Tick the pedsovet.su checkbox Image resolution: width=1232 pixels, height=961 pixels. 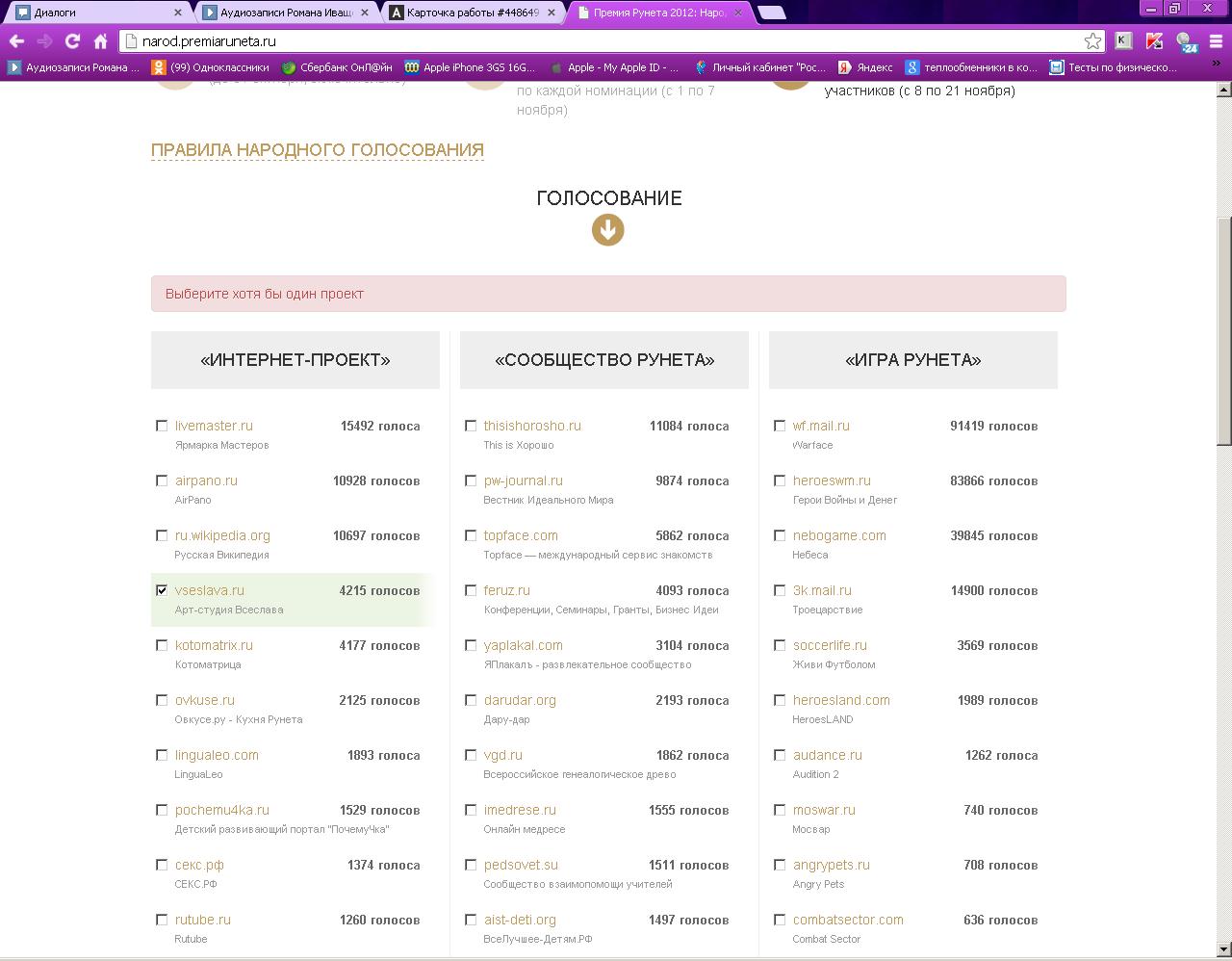coord(471,865)
